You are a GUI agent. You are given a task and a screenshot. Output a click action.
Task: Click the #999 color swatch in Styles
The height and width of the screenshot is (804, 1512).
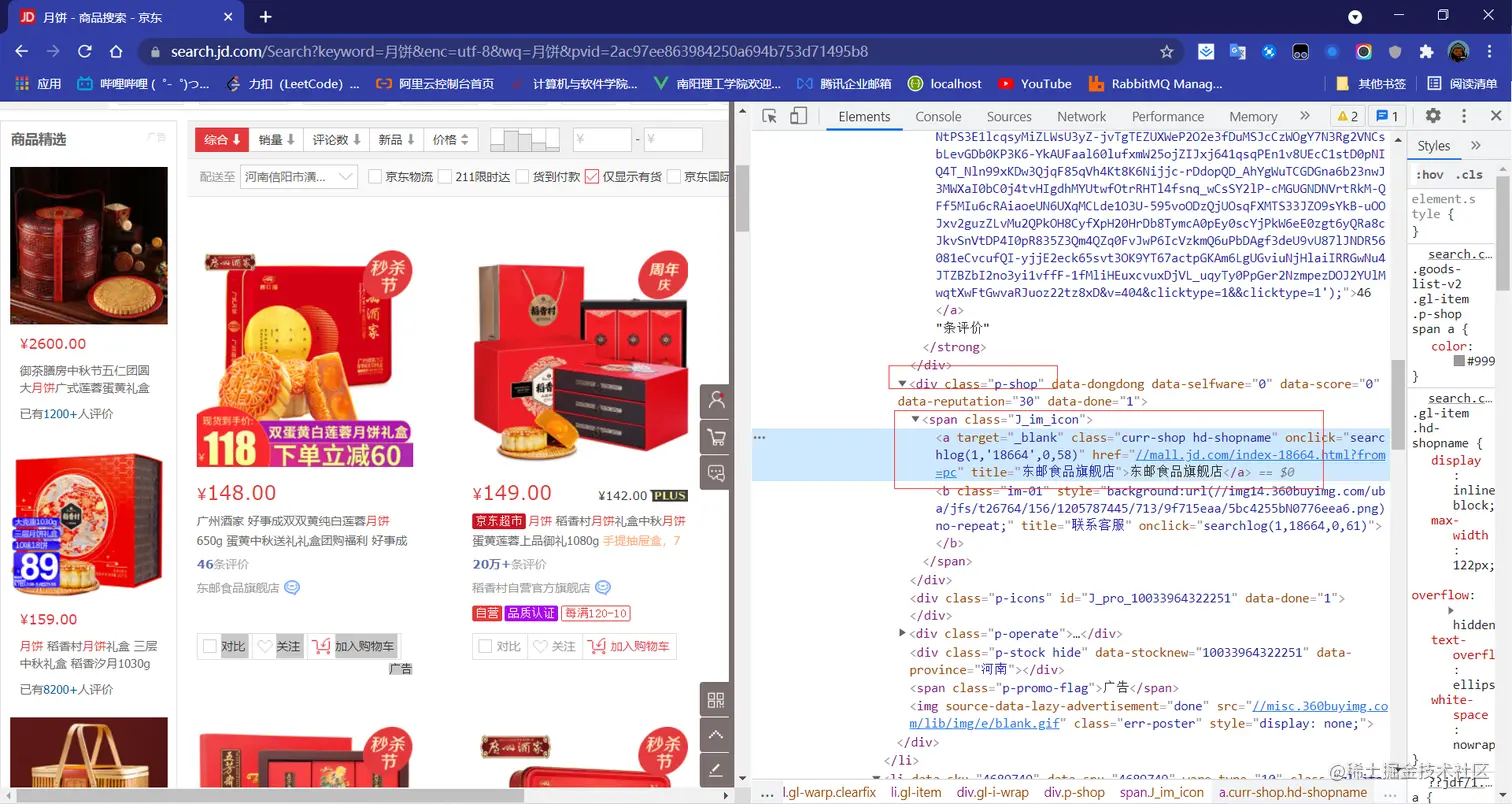1460,360
